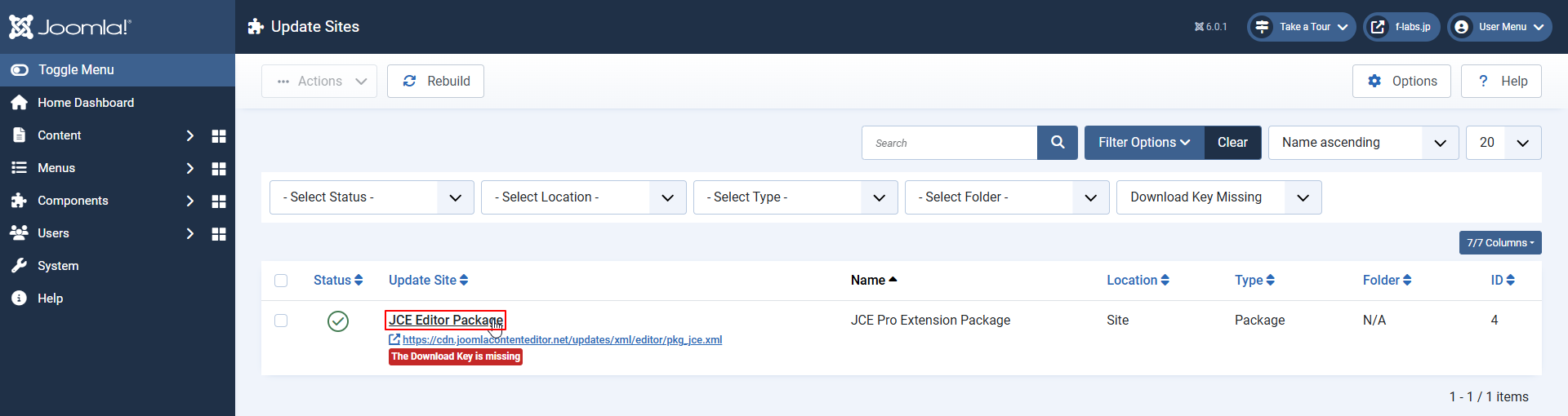Viewport: 1568px width, 416px height.
Task: Click the Search text field
Action: [949, 143]
